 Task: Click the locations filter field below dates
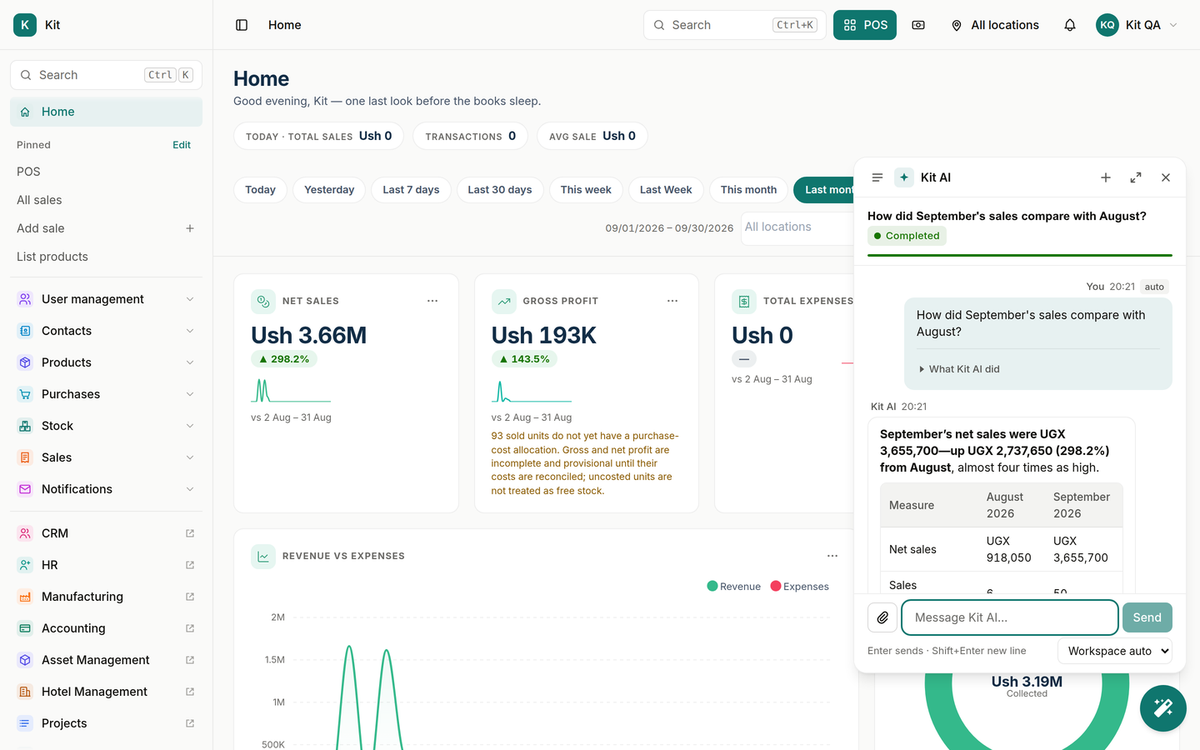[x=798, y=228]
